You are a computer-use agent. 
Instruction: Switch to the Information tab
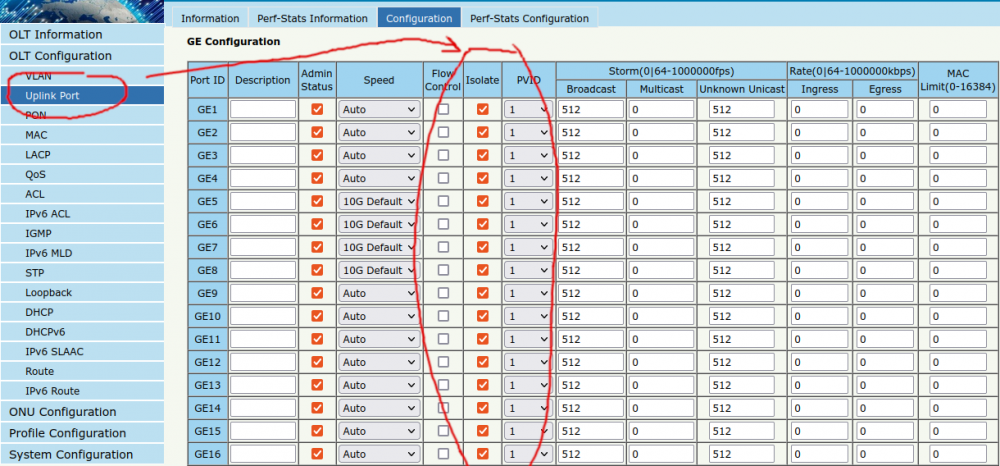(x=210, y=18)
